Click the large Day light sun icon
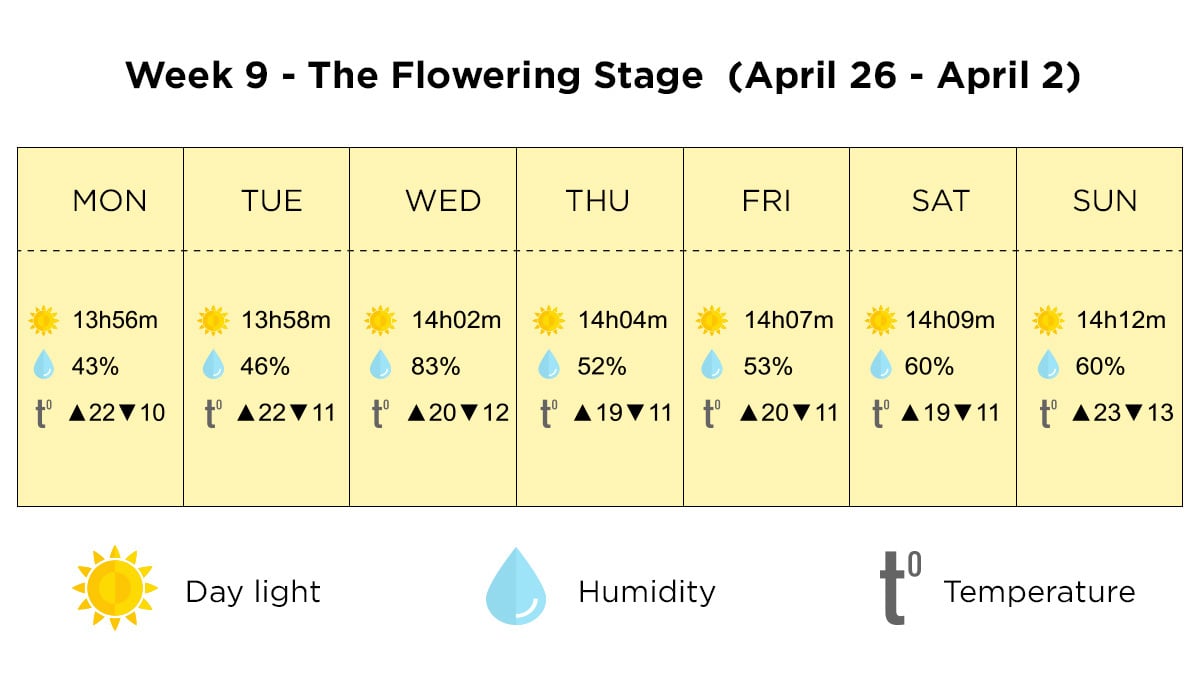 pyautogui.click(x=115, y=588)
